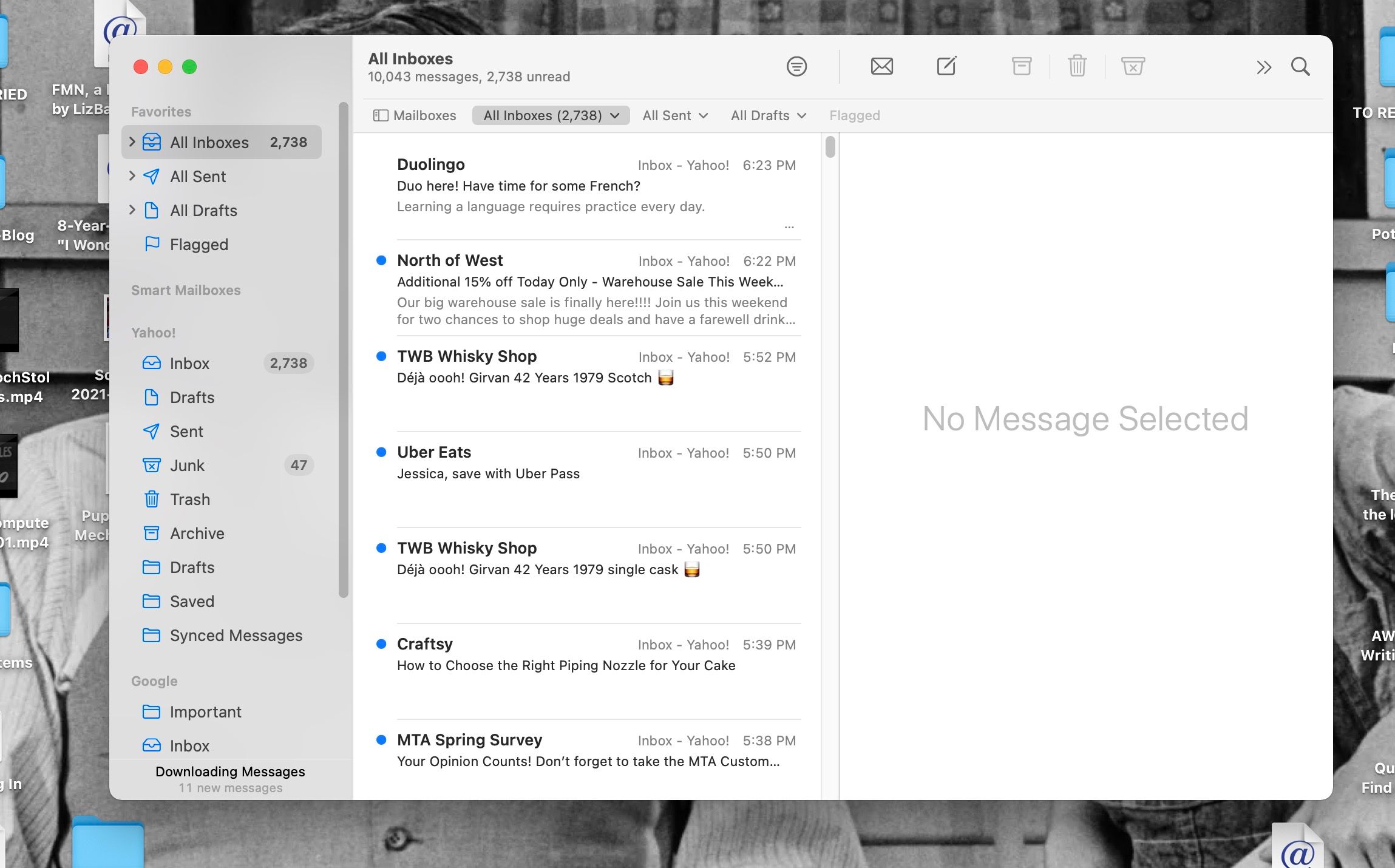Click the Craftsy unread dot

click(381, 644)
